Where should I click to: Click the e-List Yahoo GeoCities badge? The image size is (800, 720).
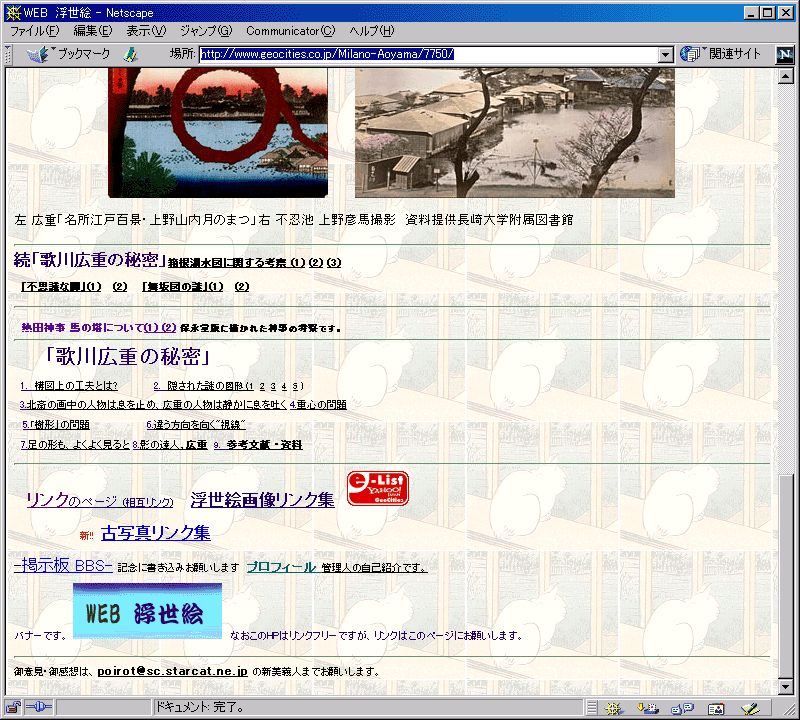tap(378, 489)
